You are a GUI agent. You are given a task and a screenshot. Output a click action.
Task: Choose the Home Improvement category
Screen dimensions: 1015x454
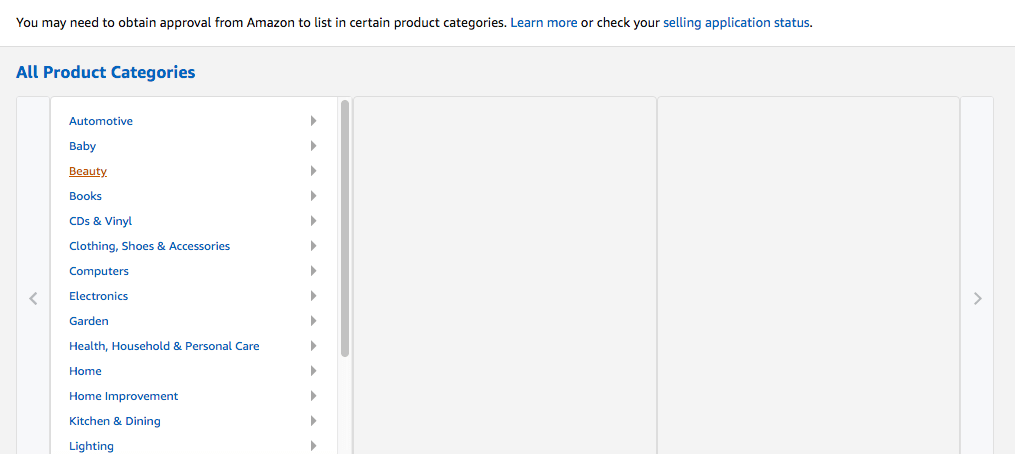[123, 396]
